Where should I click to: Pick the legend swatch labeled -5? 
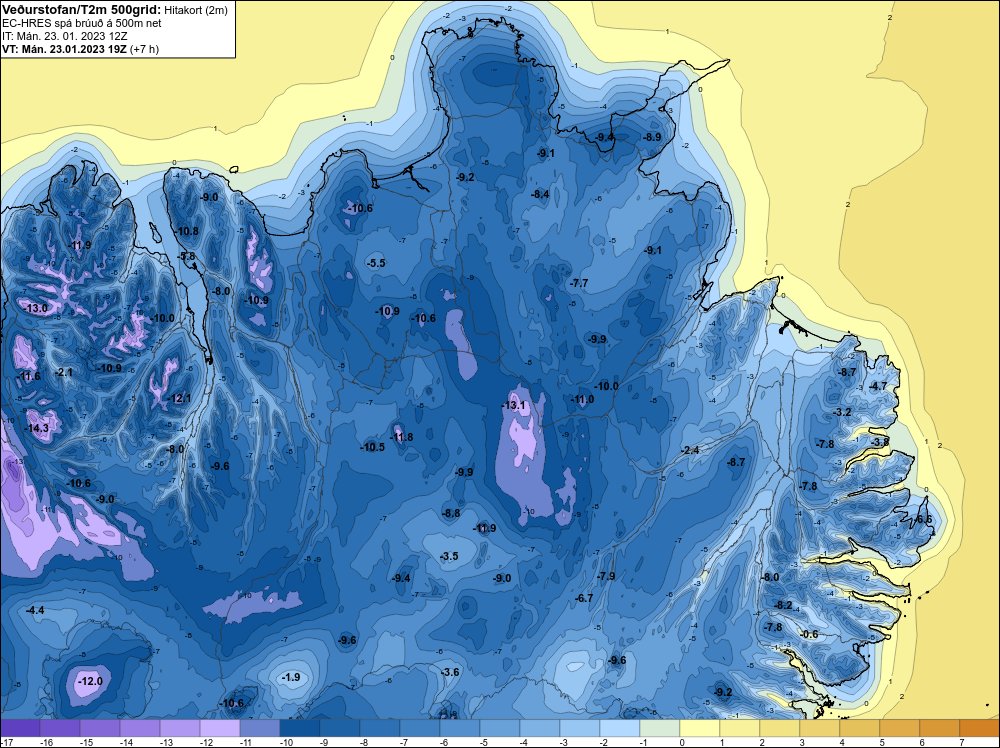coord(500,728)
